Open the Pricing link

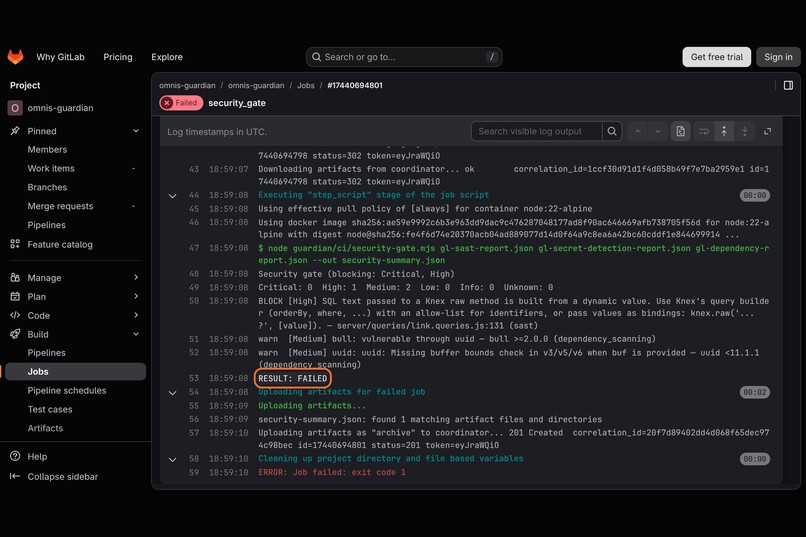118,57
